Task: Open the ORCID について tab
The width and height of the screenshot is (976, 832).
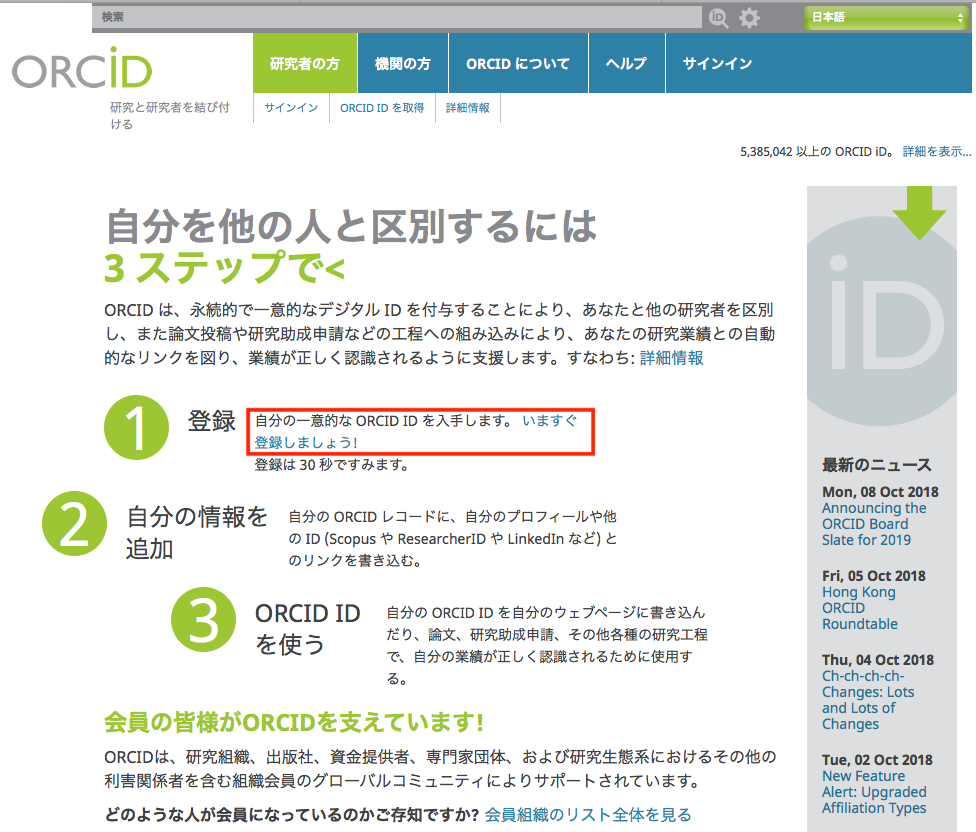Action: tap(518, 63)
